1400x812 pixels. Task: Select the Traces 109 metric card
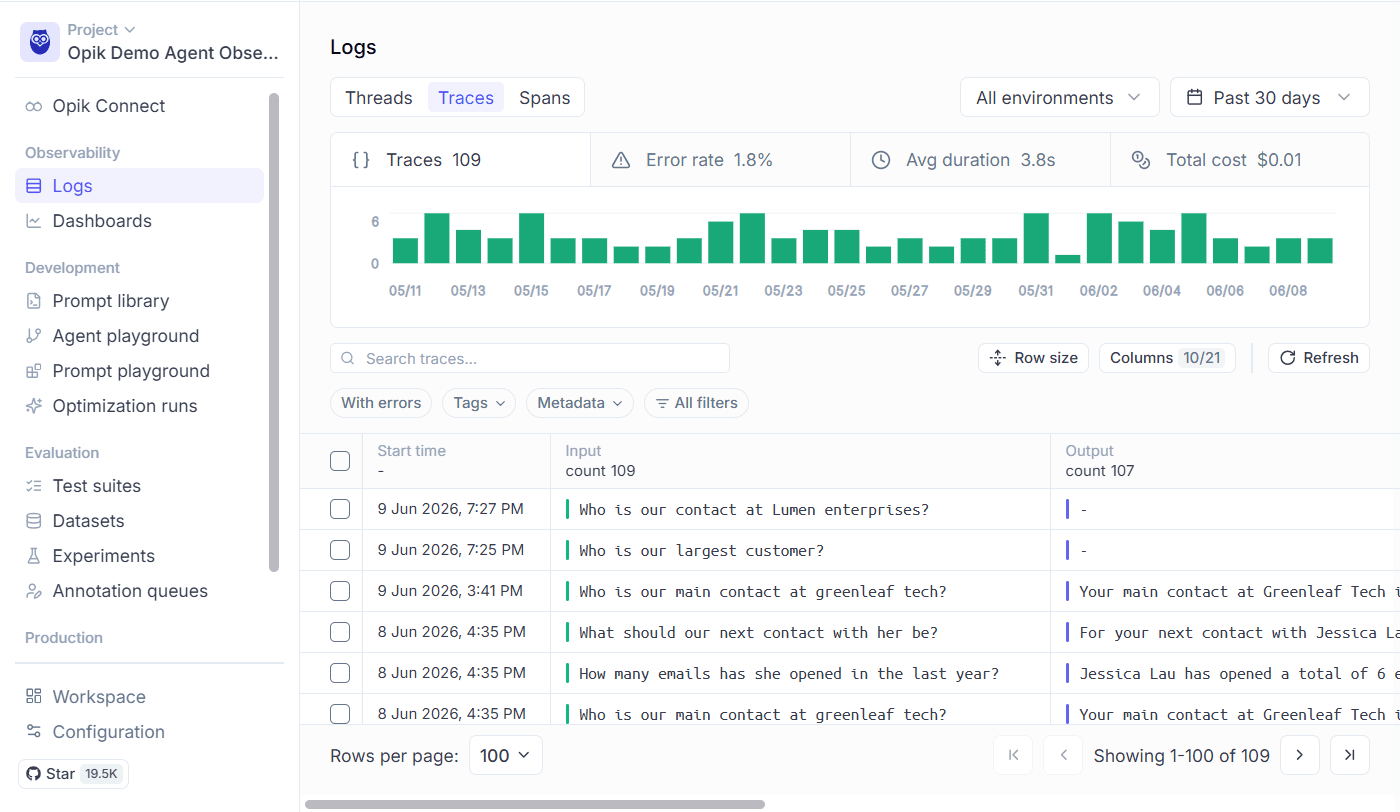point(461,160)
